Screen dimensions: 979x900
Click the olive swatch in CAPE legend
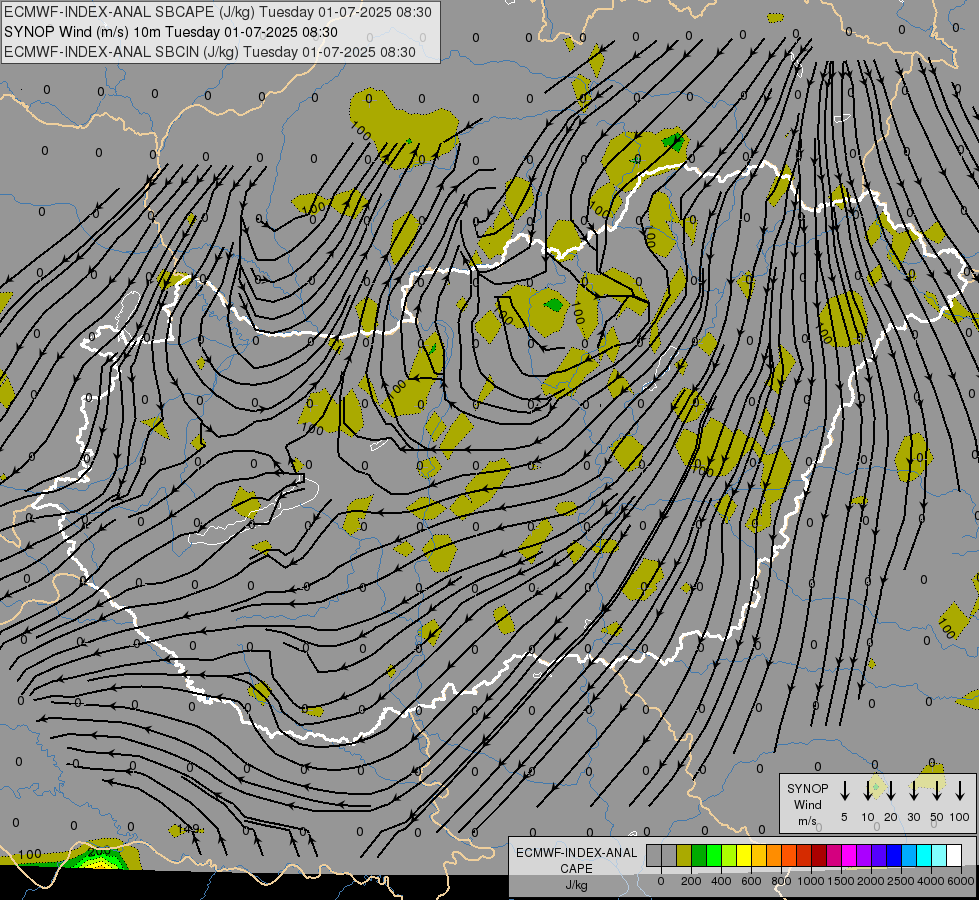tap(684, 855)
